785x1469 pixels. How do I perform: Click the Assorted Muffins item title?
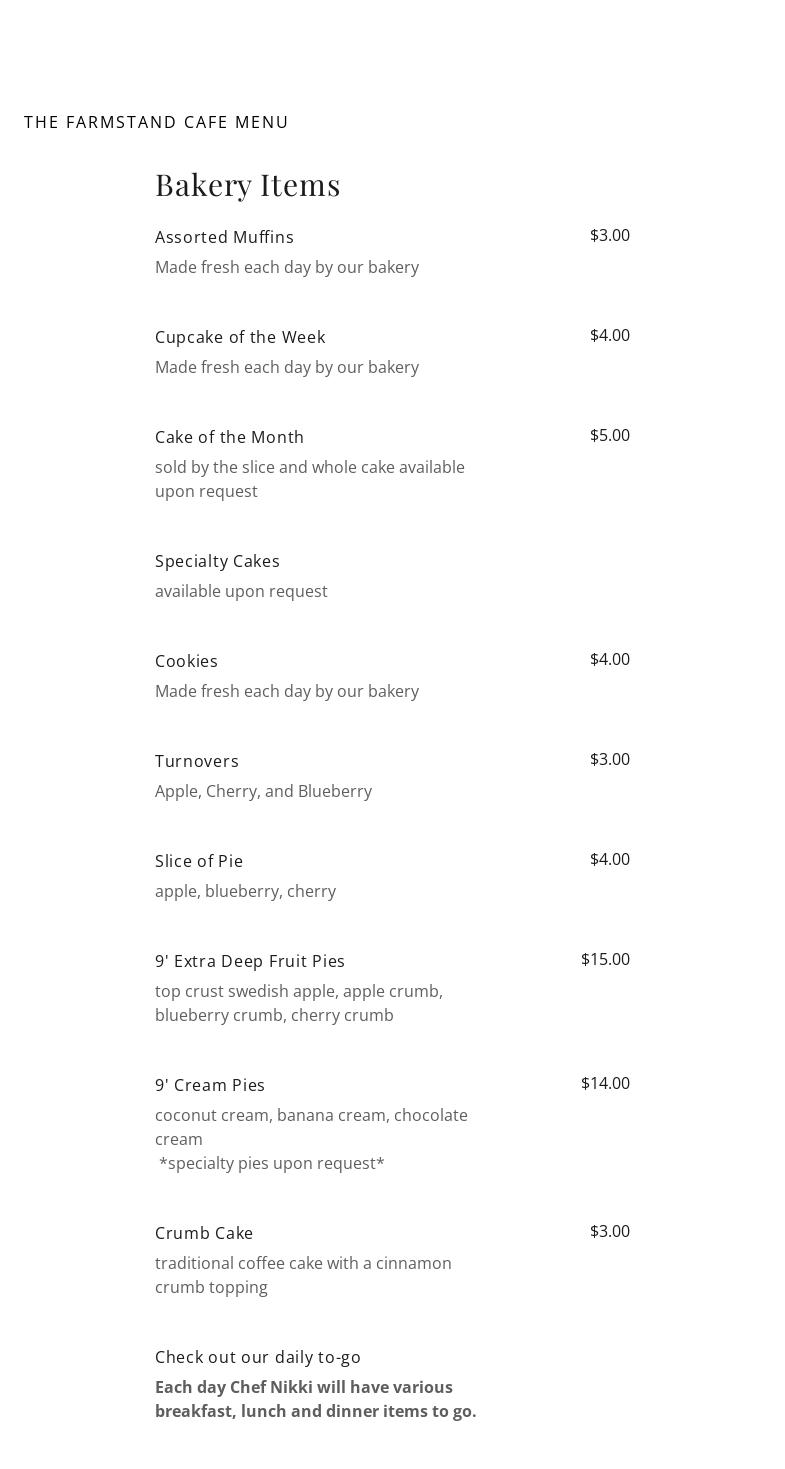pos(224,237)
